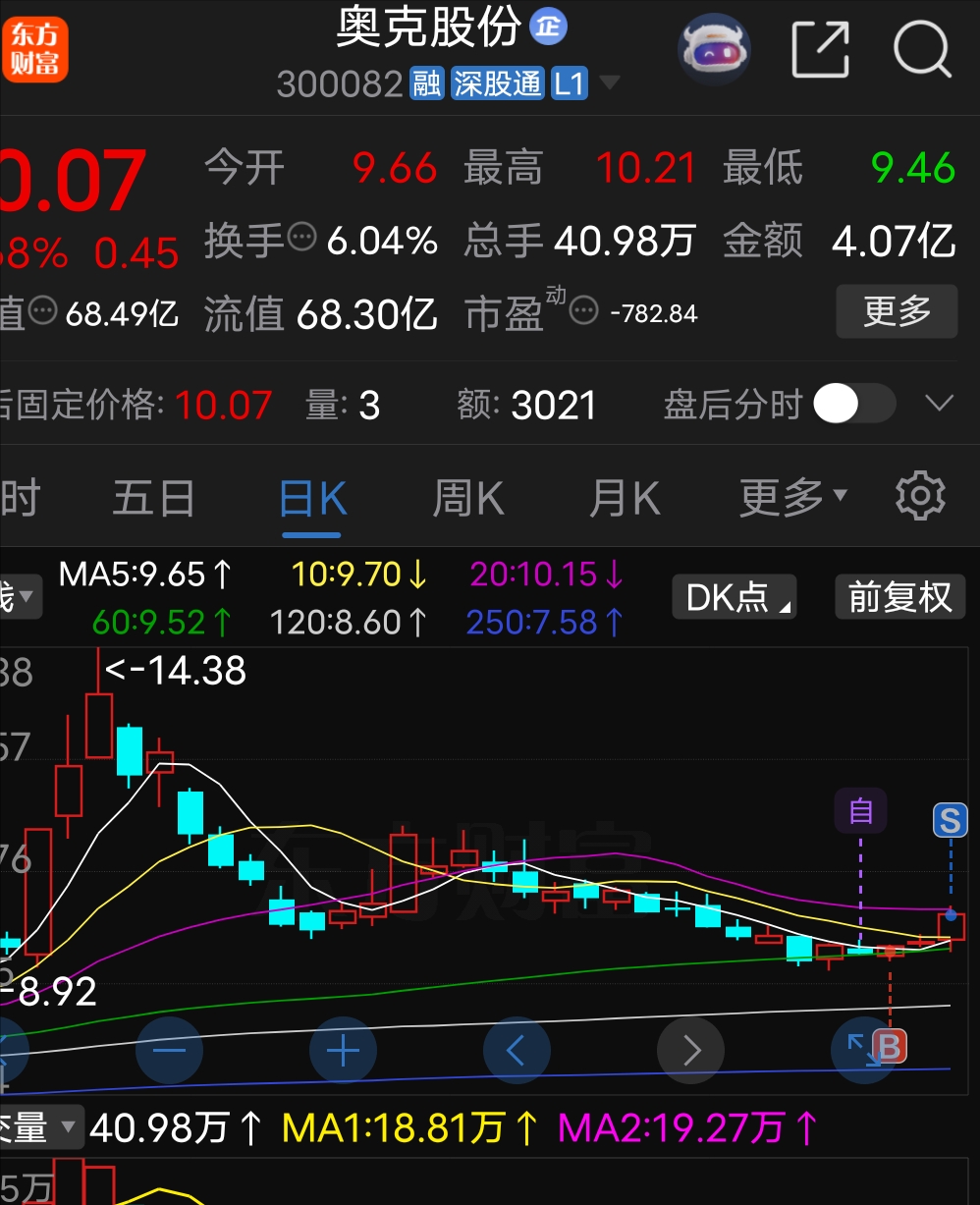Viewport: 980px width, 1205px height.
Task: Open the DK点 indicator dropdown
Action: (734, 596)
